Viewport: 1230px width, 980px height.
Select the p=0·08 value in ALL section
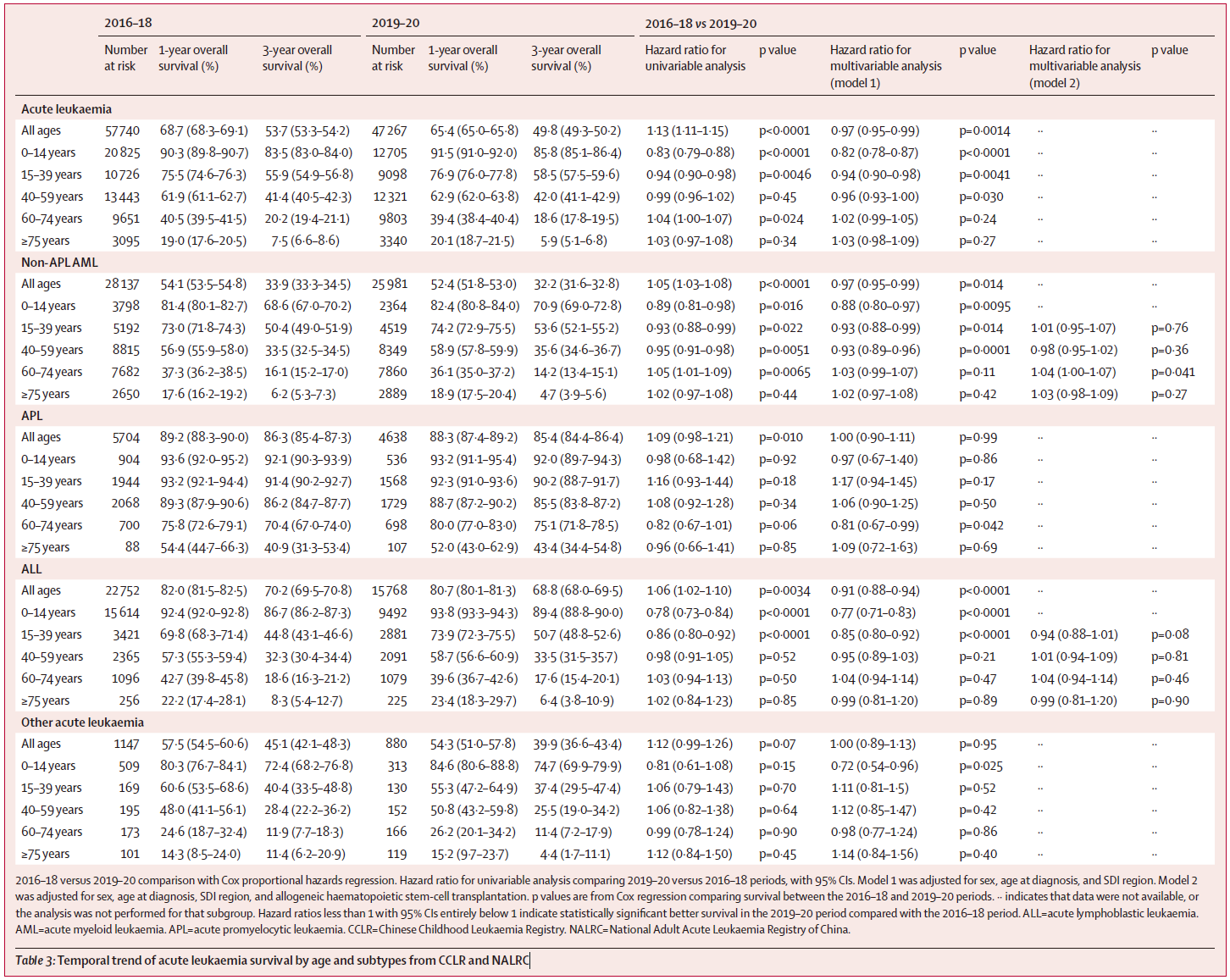pyautogui.click(x=1170, y=634)
